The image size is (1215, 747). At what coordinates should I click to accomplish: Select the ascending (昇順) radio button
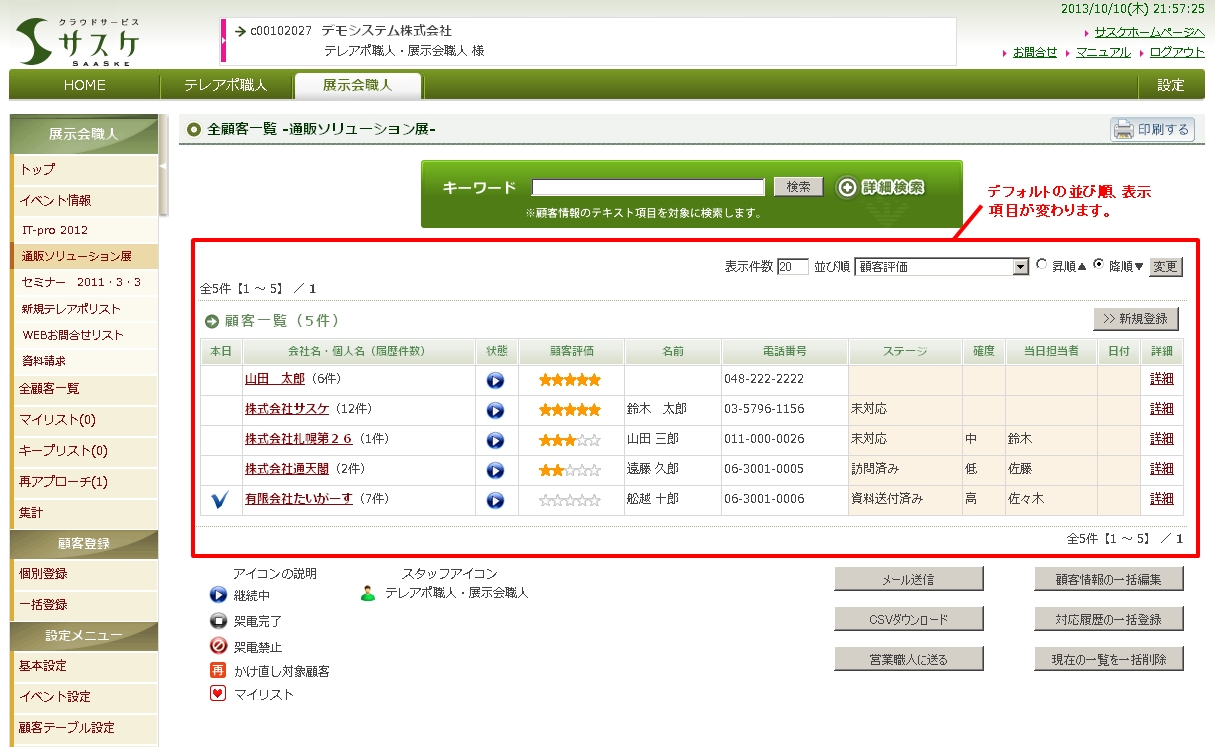(1042, 265)
